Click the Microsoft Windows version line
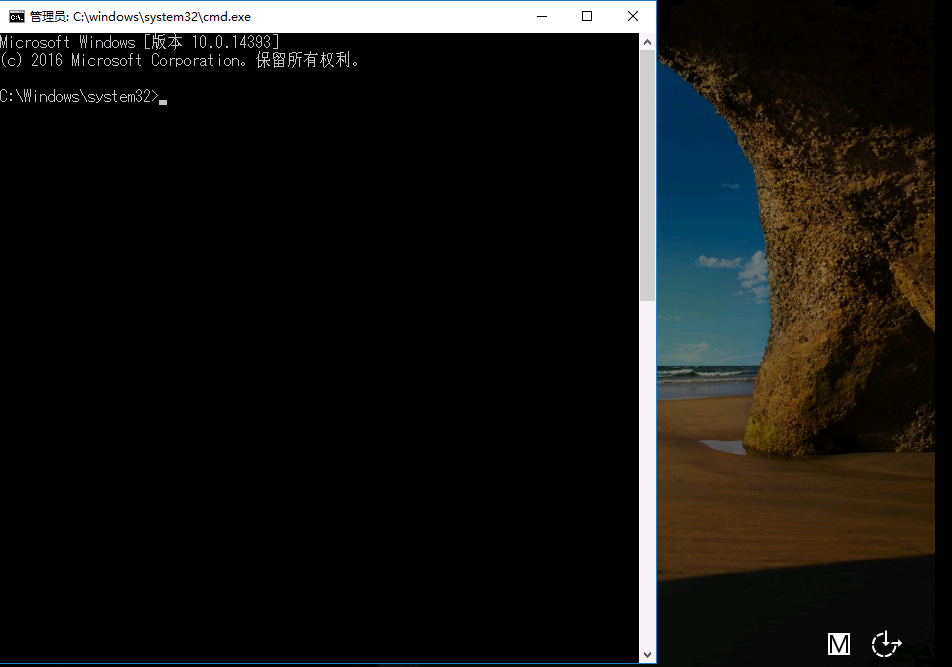952x667 pixels. pyautogui.click(x=140, y=42)
